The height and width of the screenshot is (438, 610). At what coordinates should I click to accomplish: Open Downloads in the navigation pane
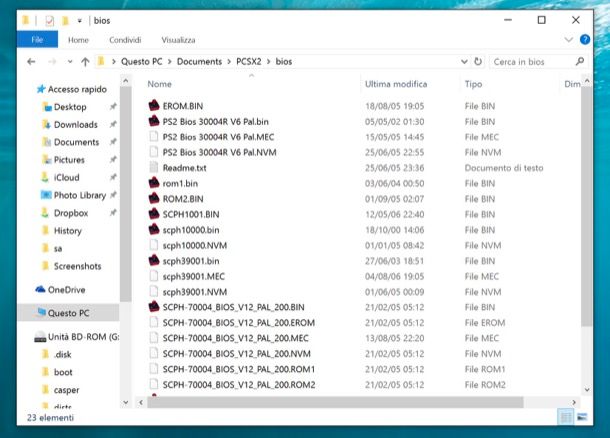[x=75, y=125]
